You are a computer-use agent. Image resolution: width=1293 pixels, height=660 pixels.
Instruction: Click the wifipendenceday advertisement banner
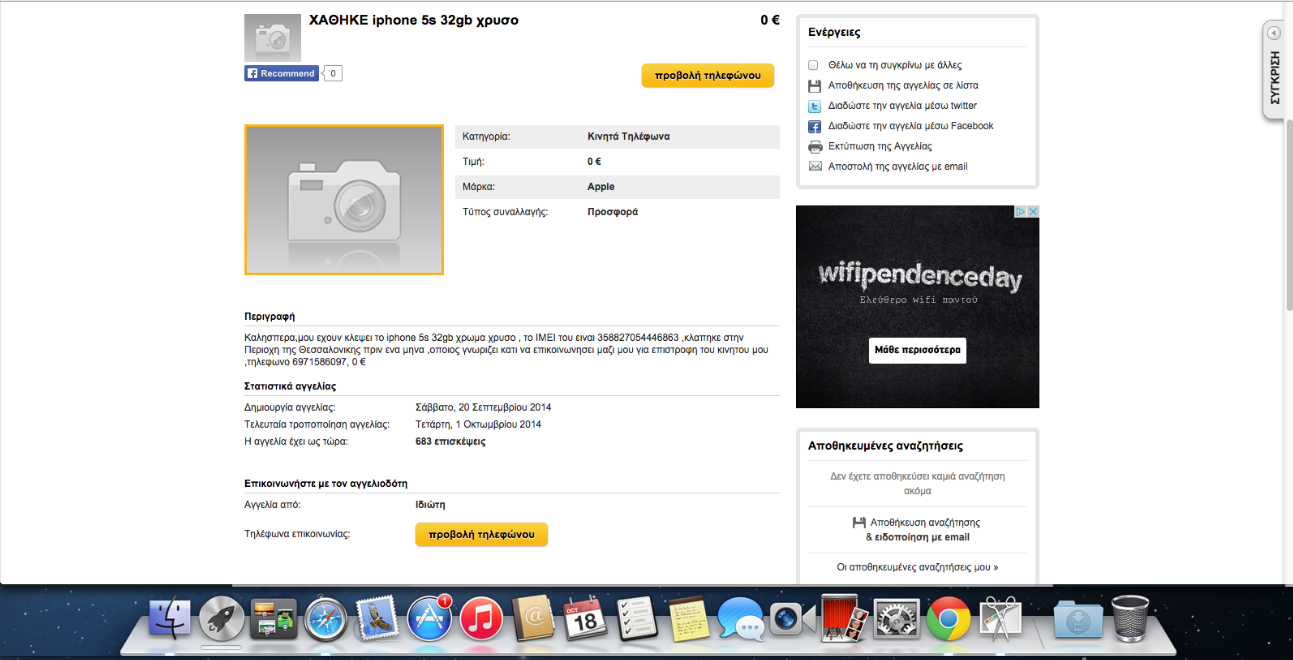917,307
